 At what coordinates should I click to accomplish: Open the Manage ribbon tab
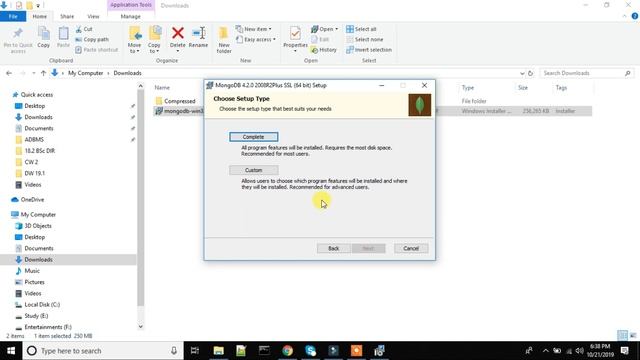pyautogui.click(x=131, y=16)
